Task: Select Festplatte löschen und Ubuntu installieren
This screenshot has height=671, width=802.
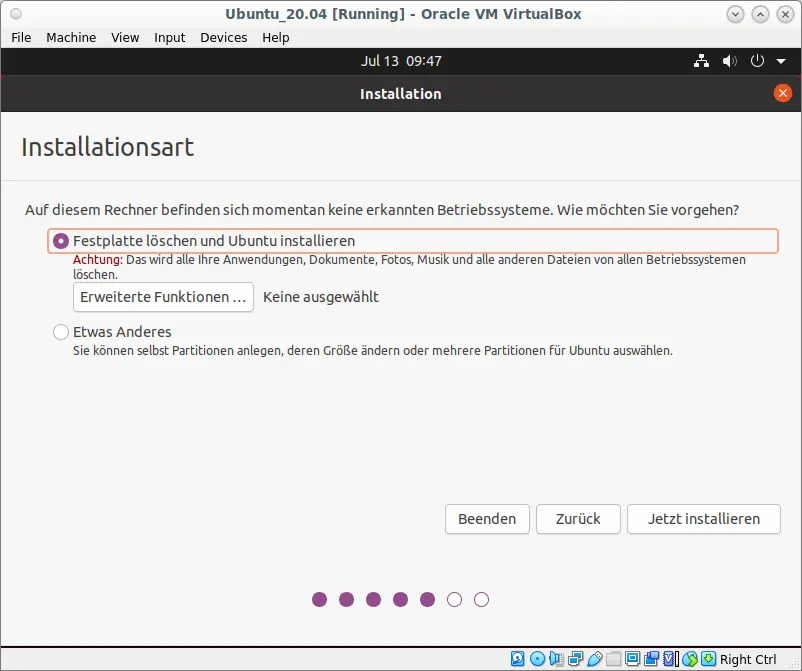Action: tap(60, 240)
